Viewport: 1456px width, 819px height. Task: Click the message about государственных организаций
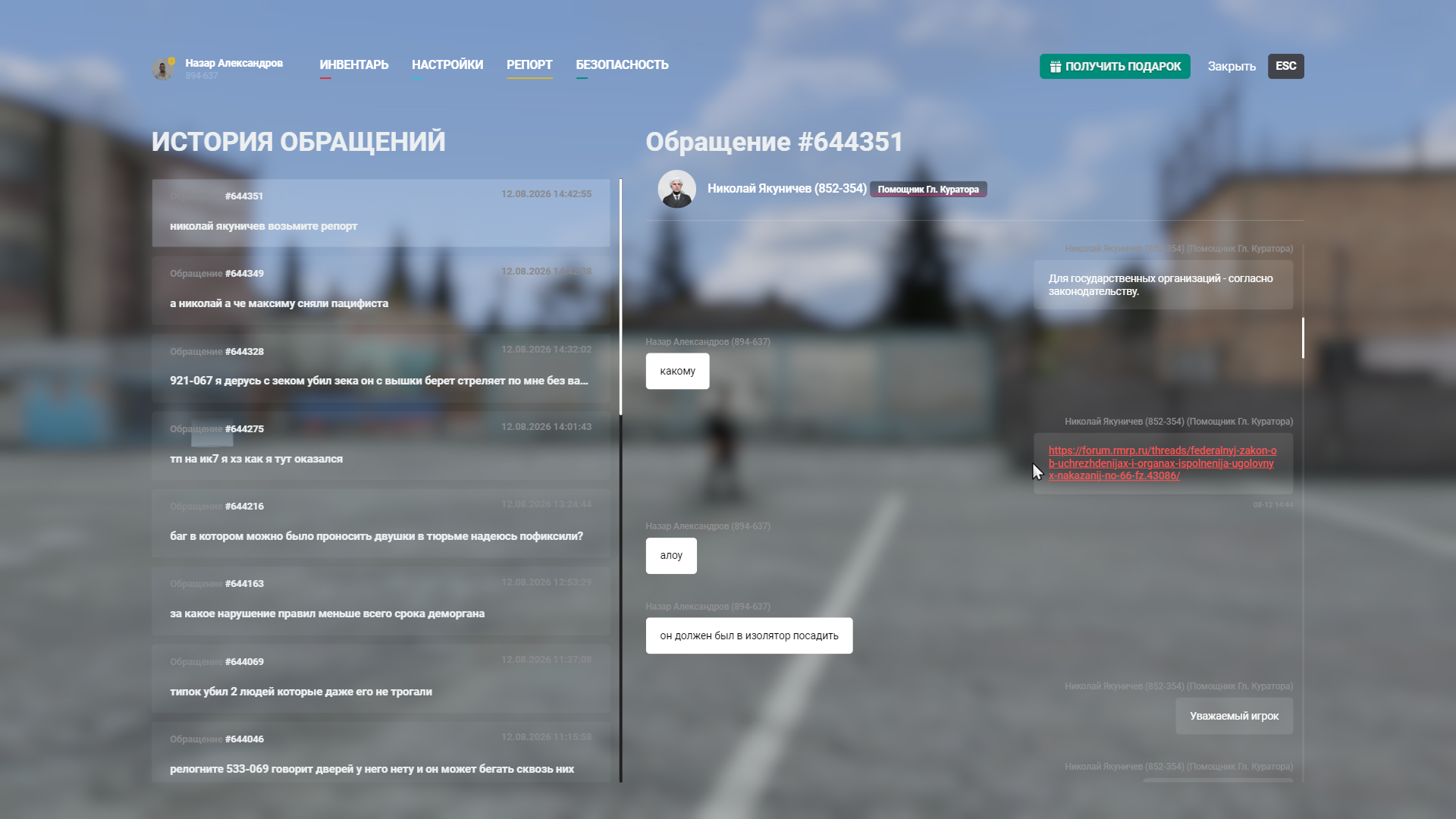[1163, 285]
